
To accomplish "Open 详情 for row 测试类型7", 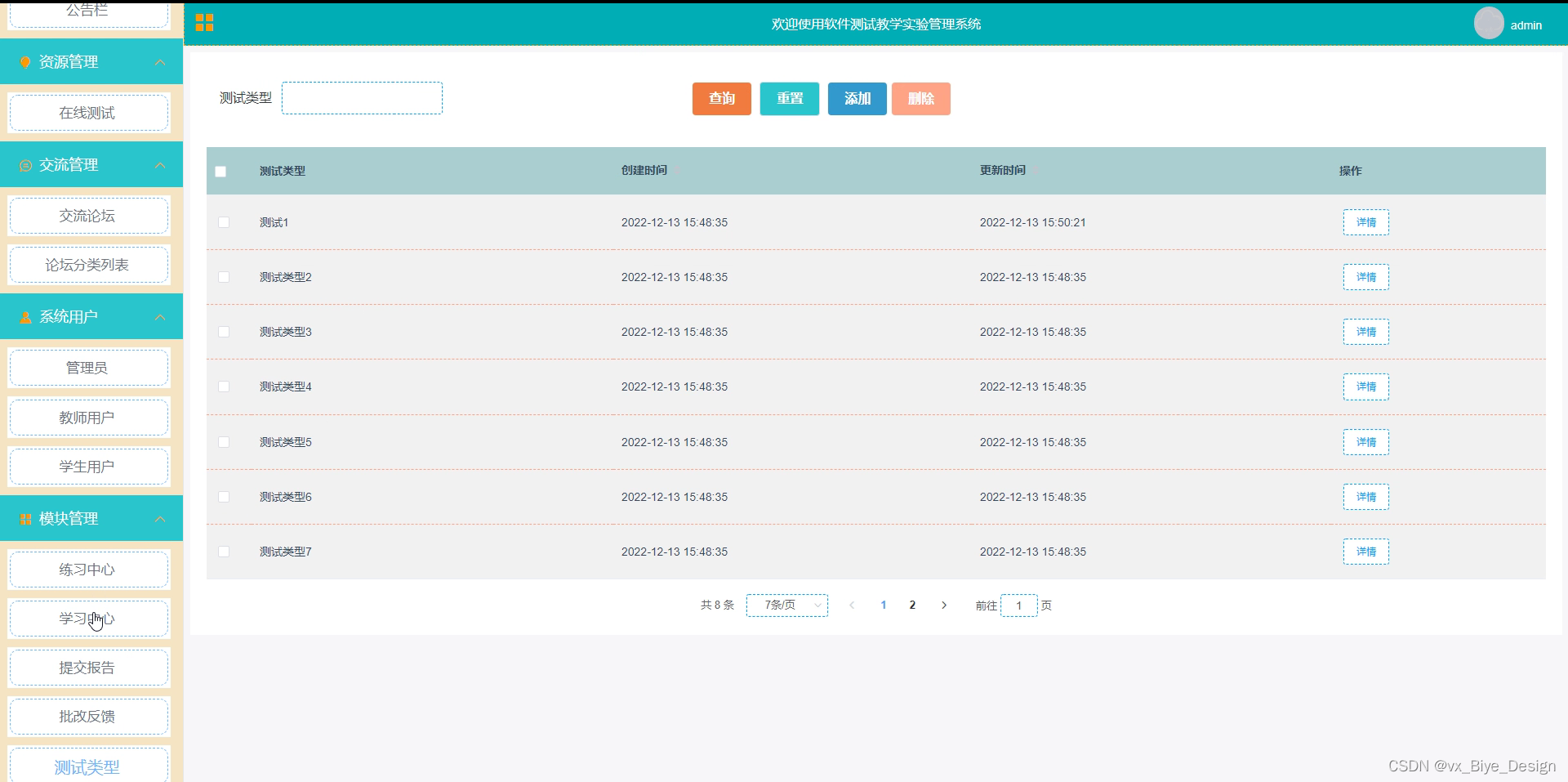I will [x=1366, y=552].
